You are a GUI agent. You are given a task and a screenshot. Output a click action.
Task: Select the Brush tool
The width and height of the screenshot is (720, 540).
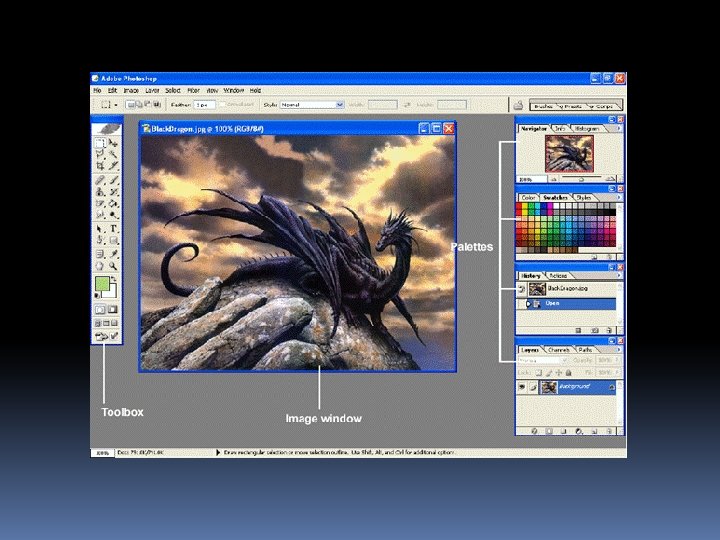(113, 180)
